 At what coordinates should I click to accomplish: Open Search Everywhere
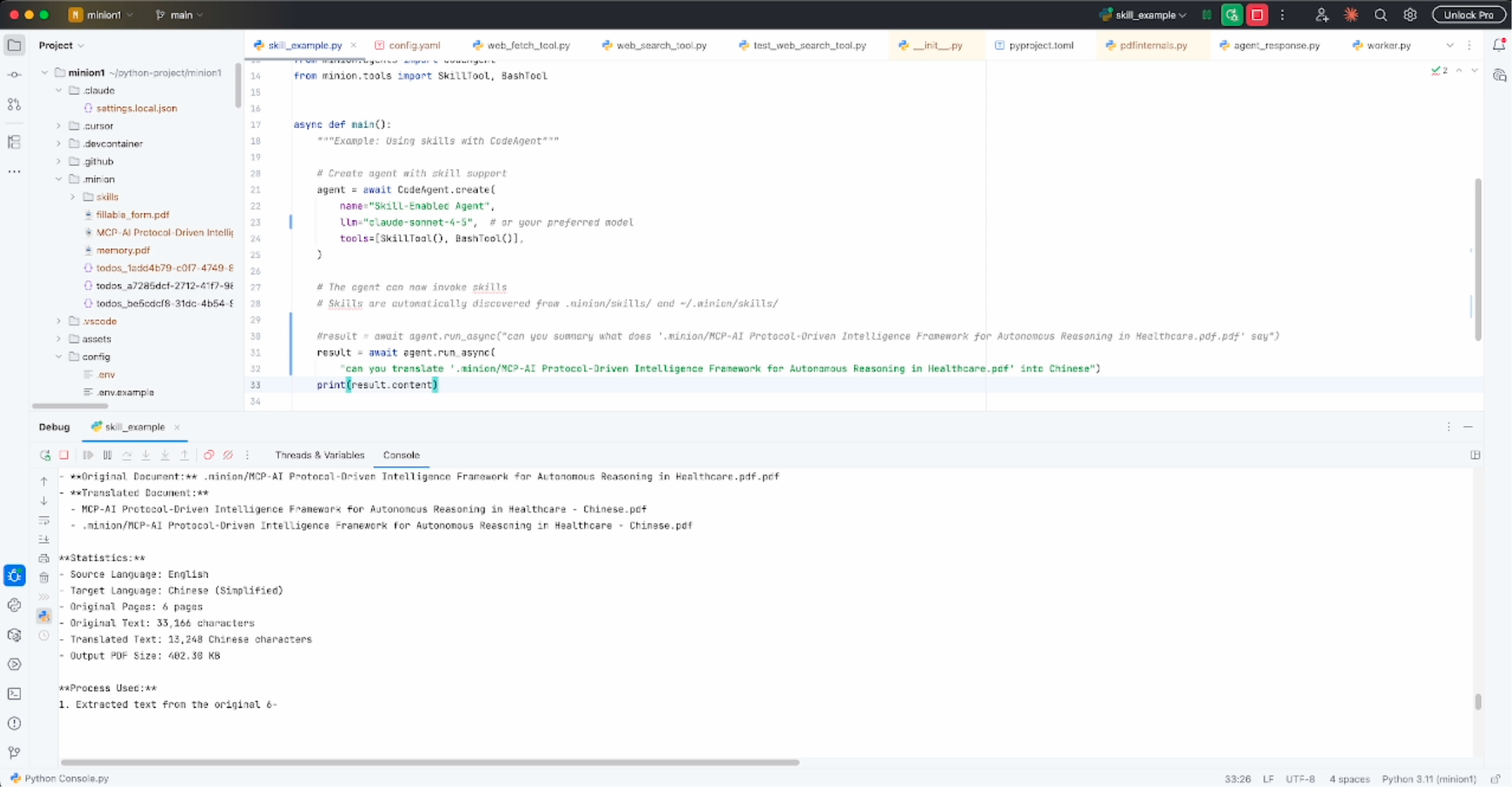pyautogui.click(x=1380, y=15)
